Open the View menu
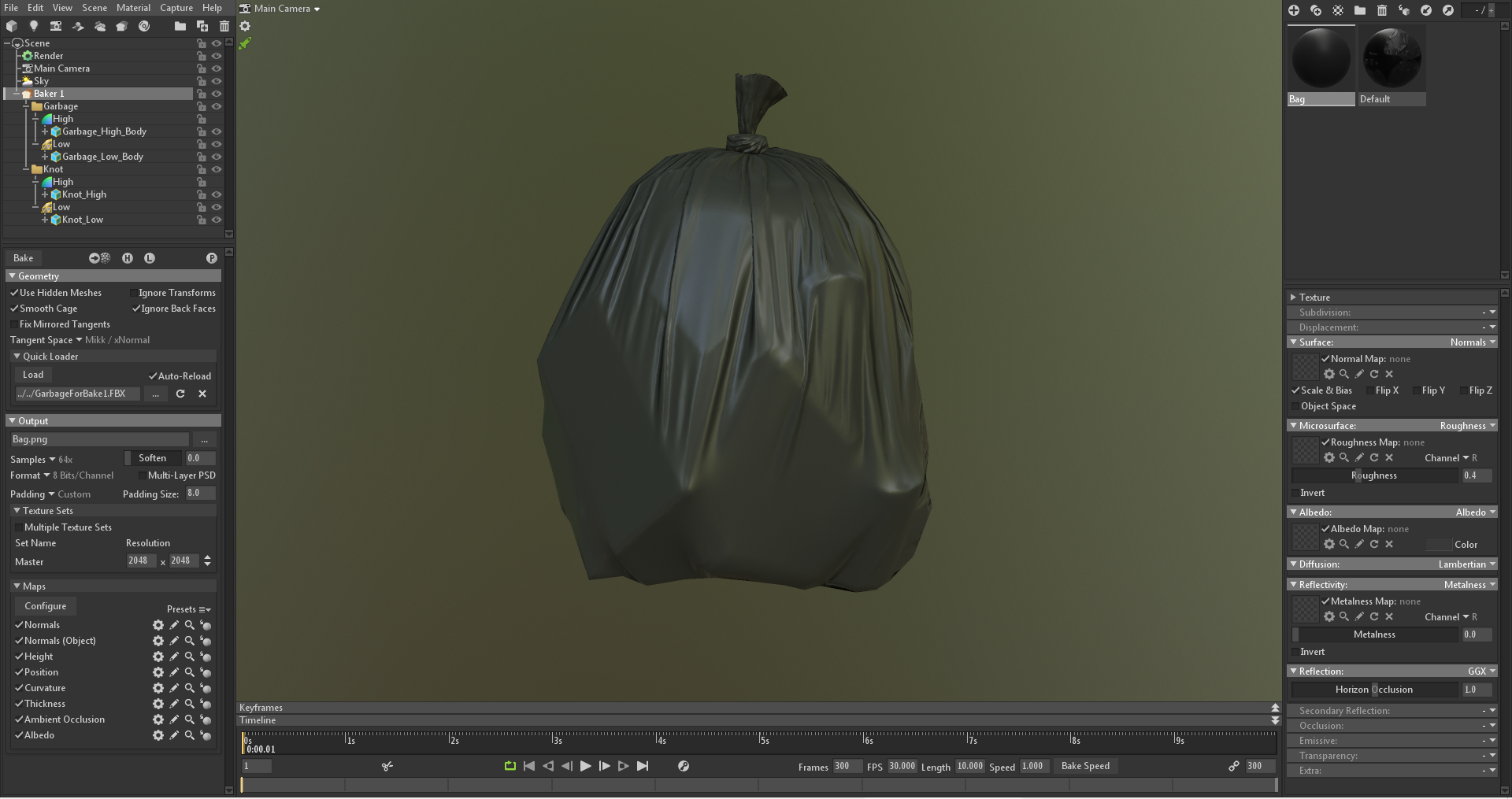This screenshot has width=1512, height=799. pos(62,8)
